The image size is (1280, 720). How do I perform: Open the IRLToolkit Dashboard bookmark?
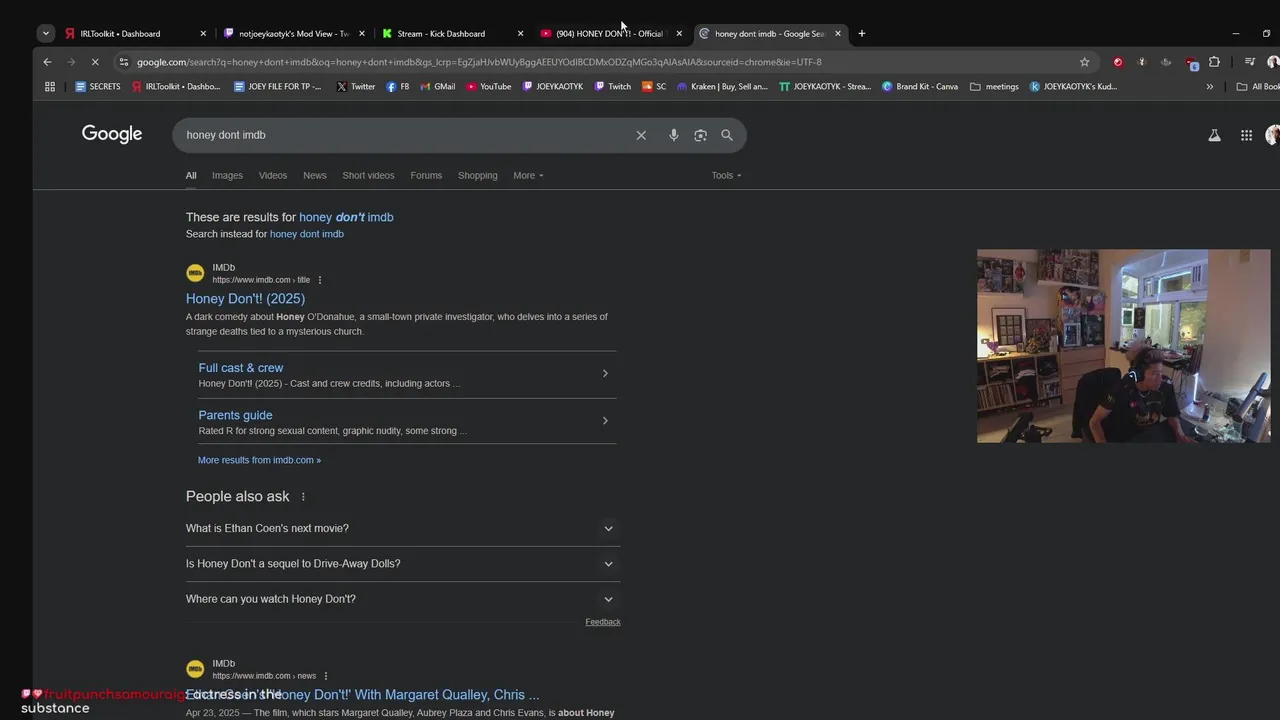click(x=176, y=87)
